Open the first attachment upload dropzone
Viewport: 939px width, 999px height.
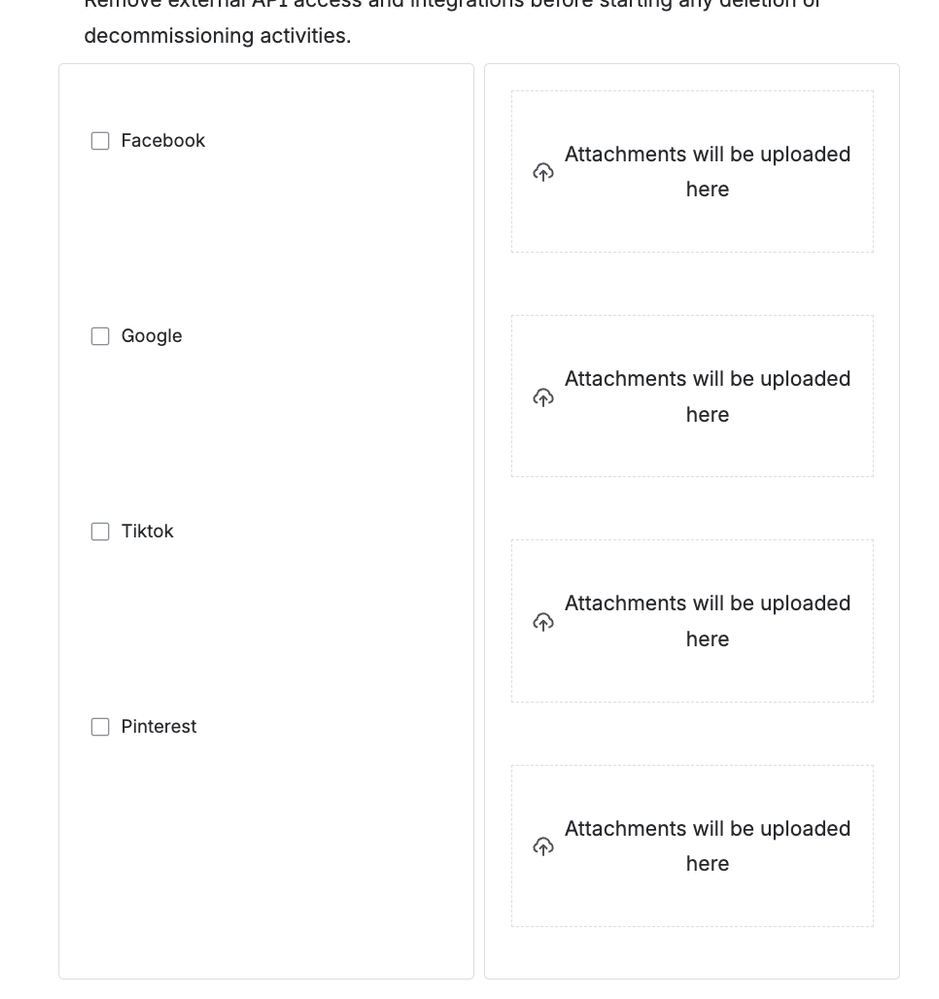[692, 172]
